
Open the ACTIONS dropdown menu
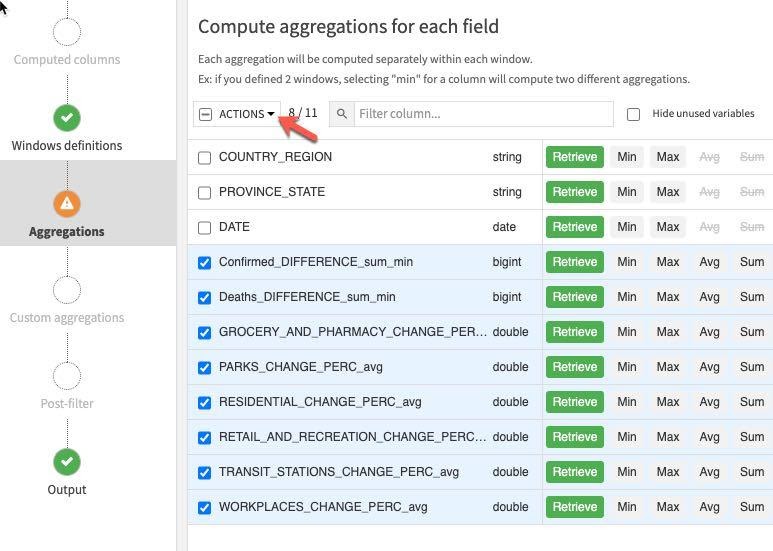coord(246,114)
